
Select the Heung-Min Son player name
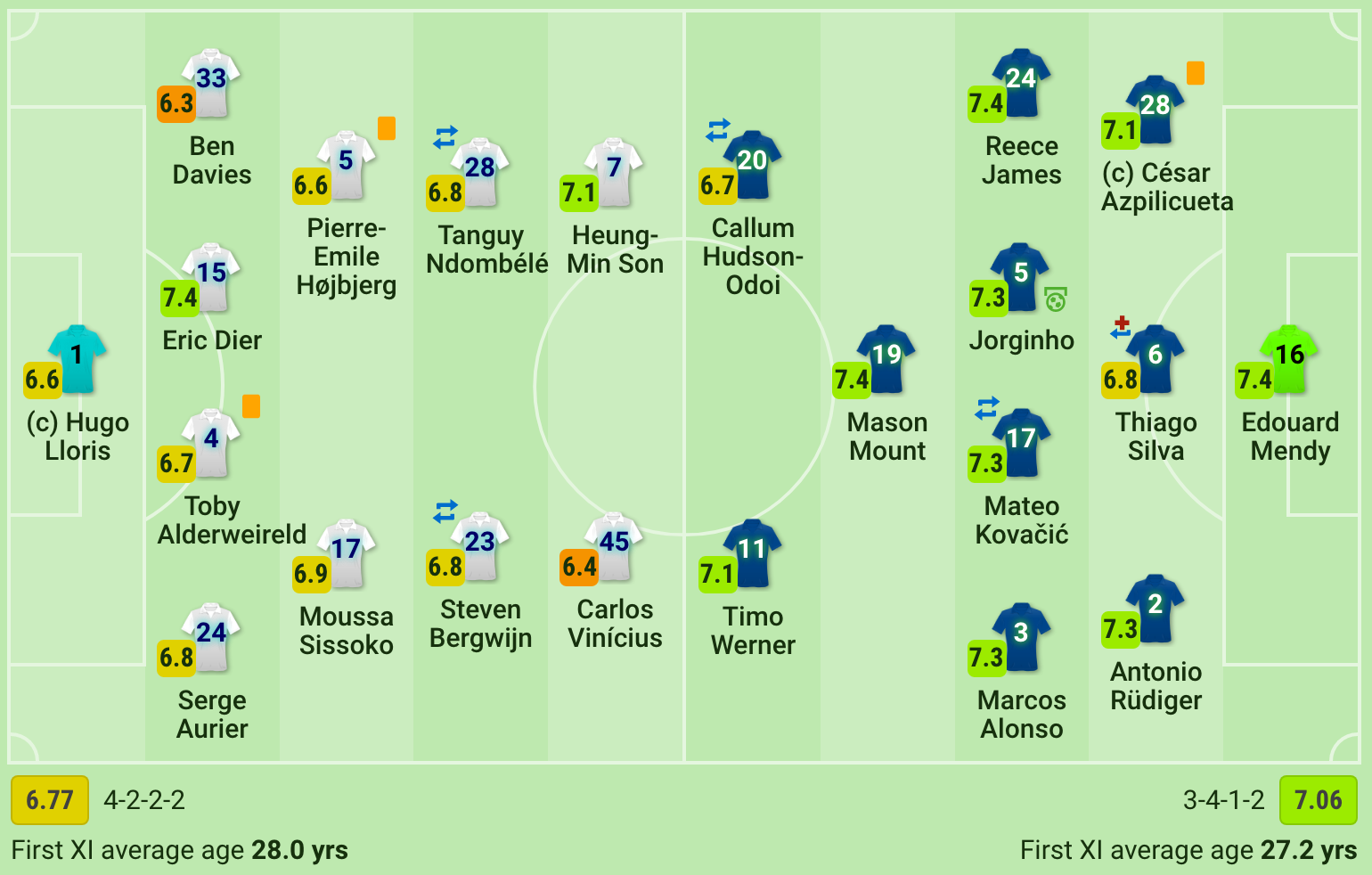point(615,249)
